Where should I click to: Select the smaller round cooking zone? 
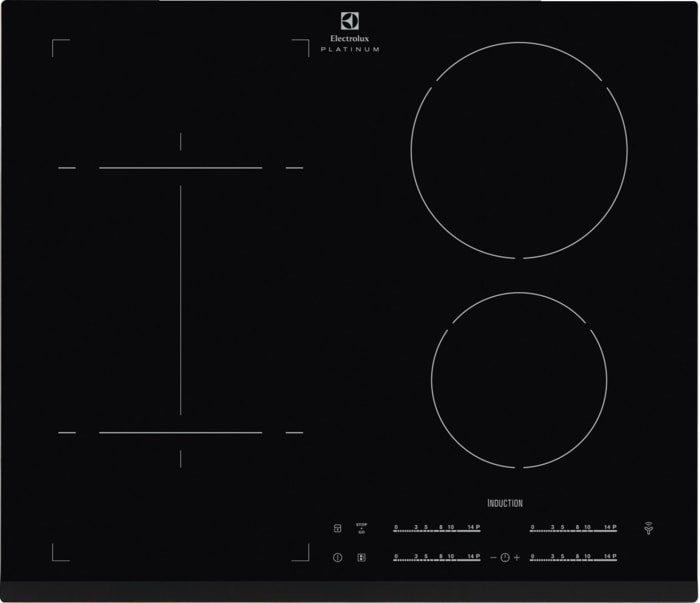pyautogui.click(x=519, y=380)
